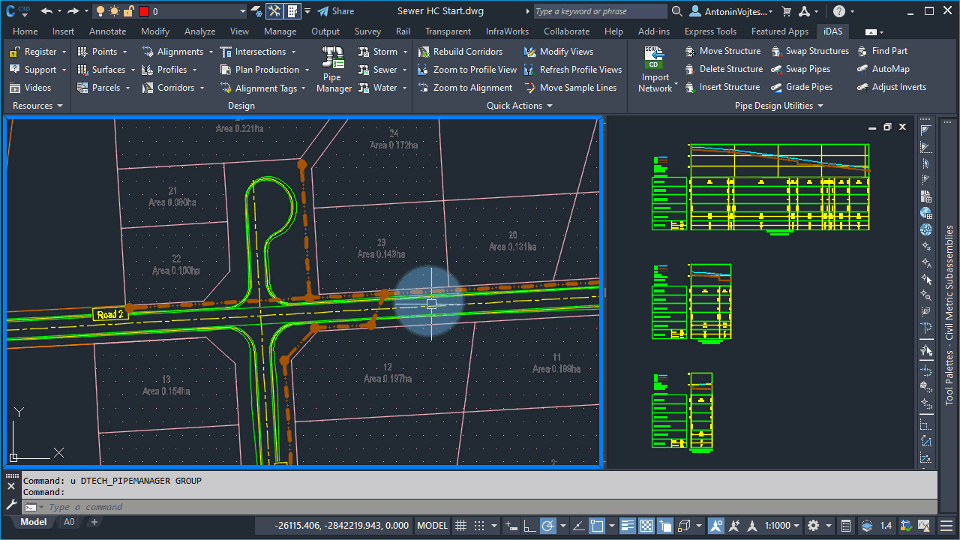Click Swap Structures tool
This screenshot has height=540, width=960.
coord(810,51)
